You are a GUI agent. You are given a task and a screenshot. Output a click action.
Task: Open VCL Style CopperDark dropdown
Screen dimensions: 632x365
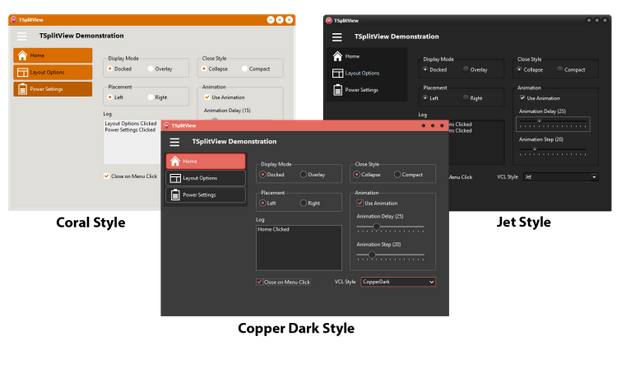click(398, 282)
